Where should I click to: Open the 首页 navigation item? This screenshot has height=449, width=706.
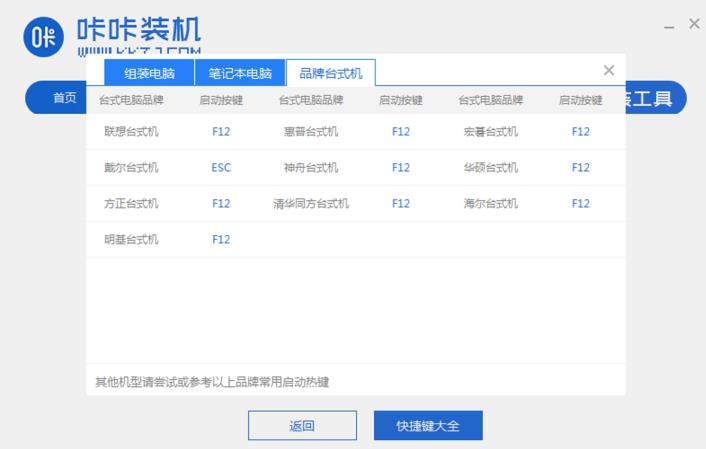coord(65,97)
